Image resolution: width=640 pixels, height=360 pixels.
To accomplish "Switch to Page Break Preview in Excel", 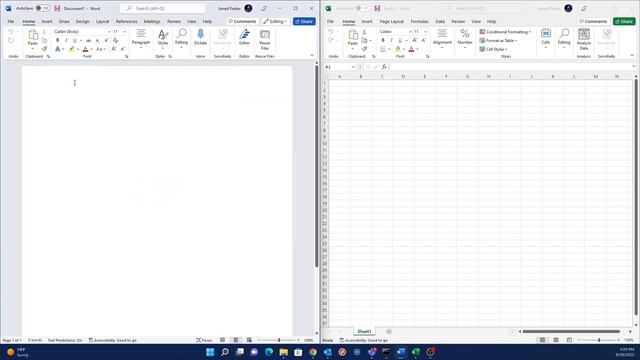I will pyautogui.click(x=569, y=340).
